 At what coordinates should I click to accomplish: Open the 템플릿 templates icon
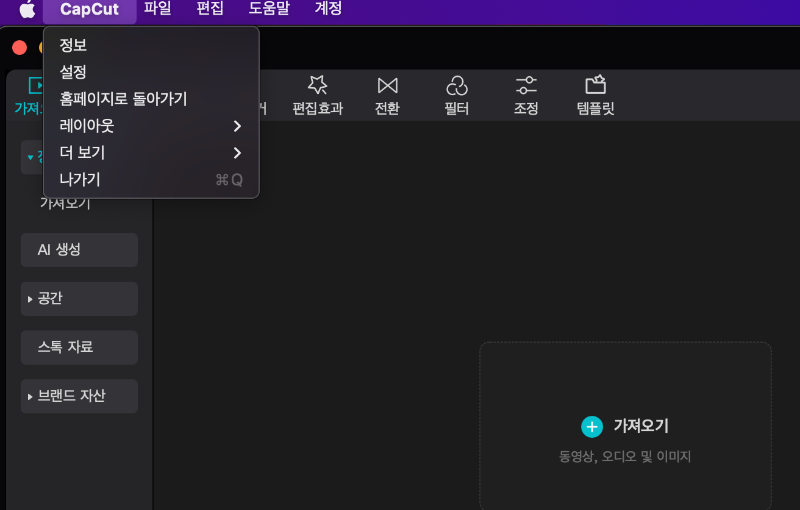click(x=595, y=85)
